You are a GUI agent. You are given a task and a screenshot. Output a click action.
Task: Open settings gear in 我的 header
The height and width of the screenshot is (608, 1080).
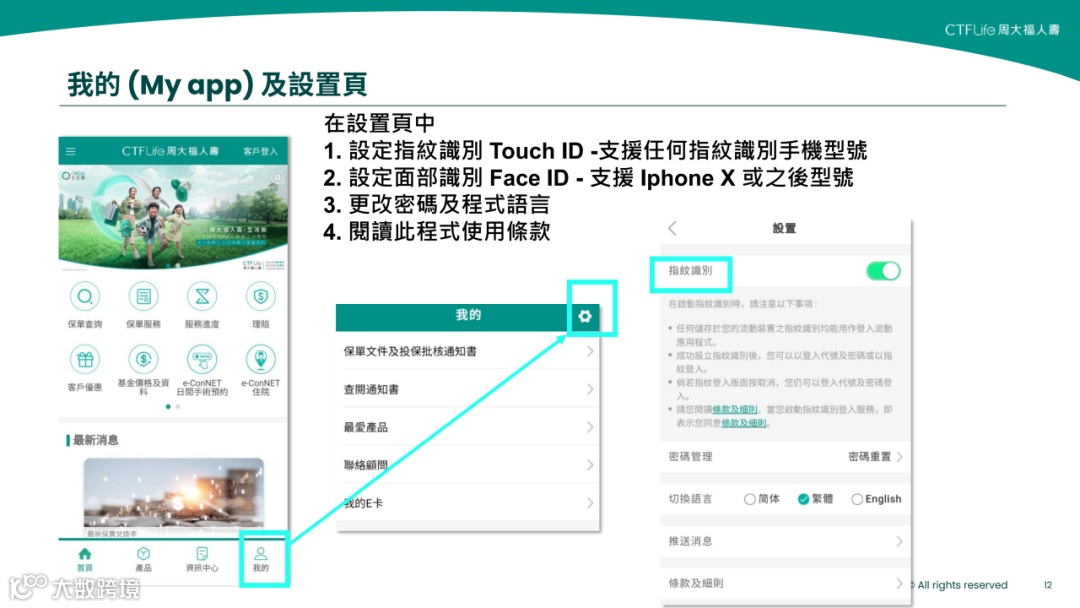585,316
